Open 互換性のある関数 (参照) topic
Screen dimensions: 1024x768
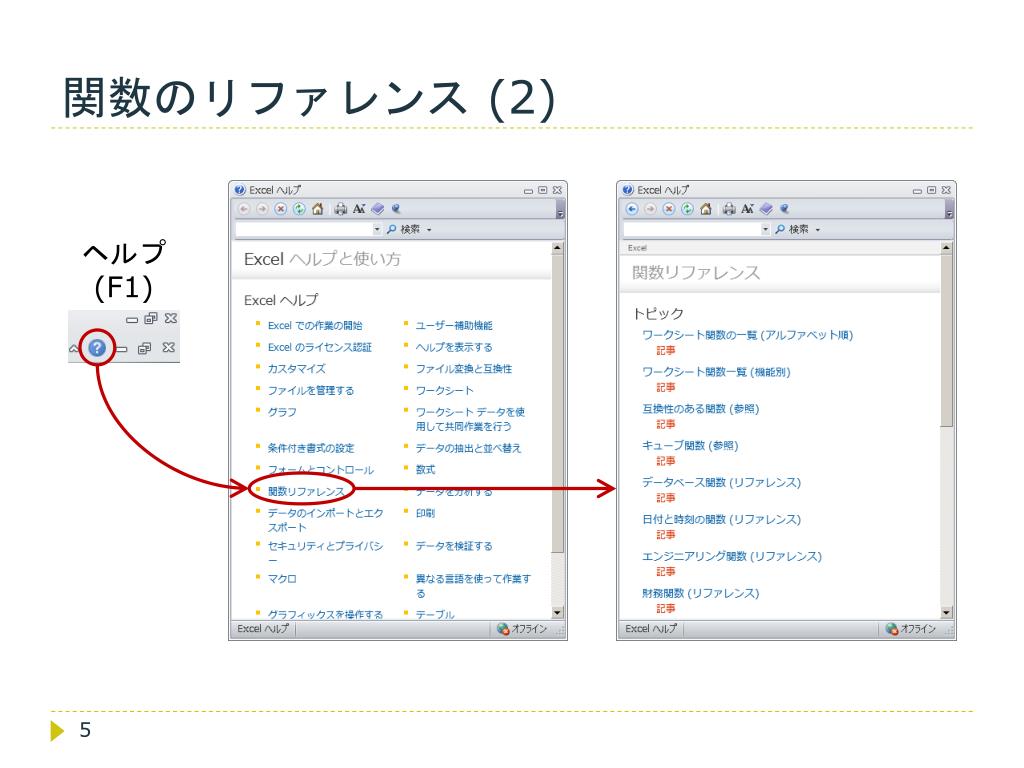point(700,409)
